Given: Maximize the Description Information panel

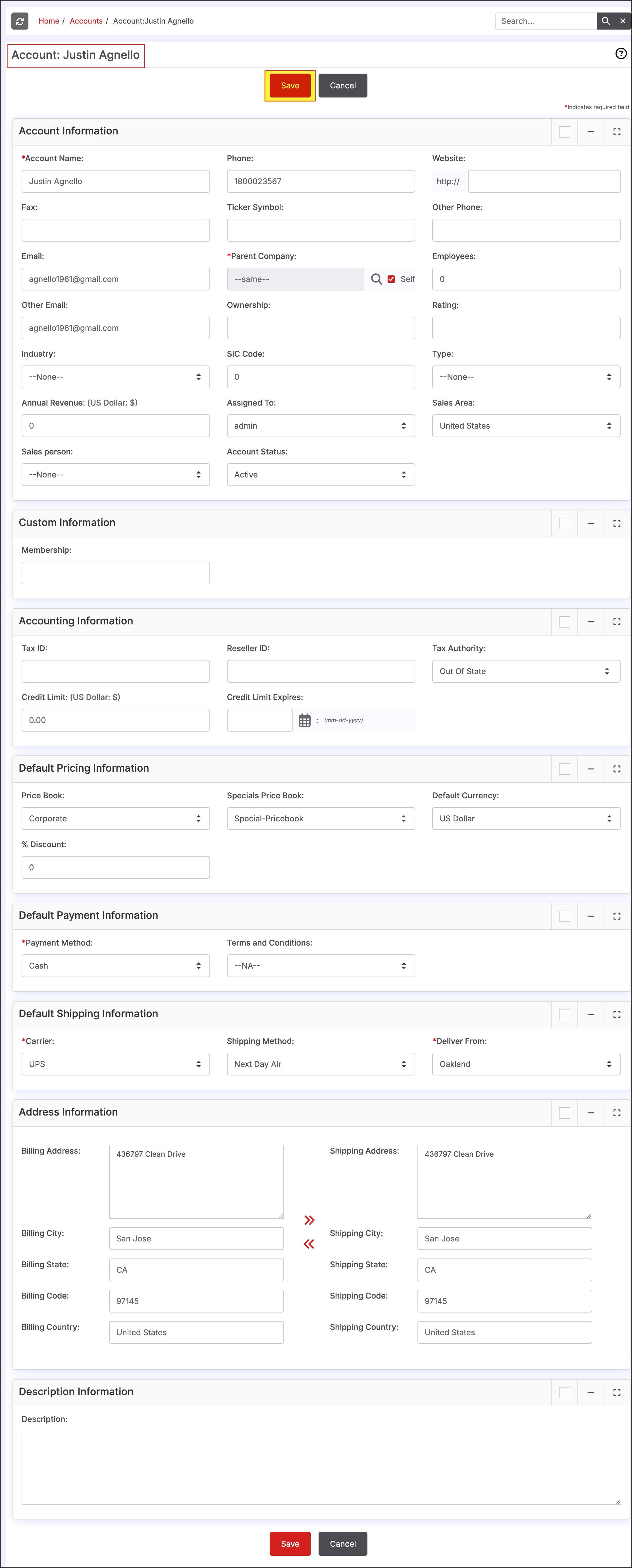Looking at the screenshot, I should click(x=616, y=1392).
